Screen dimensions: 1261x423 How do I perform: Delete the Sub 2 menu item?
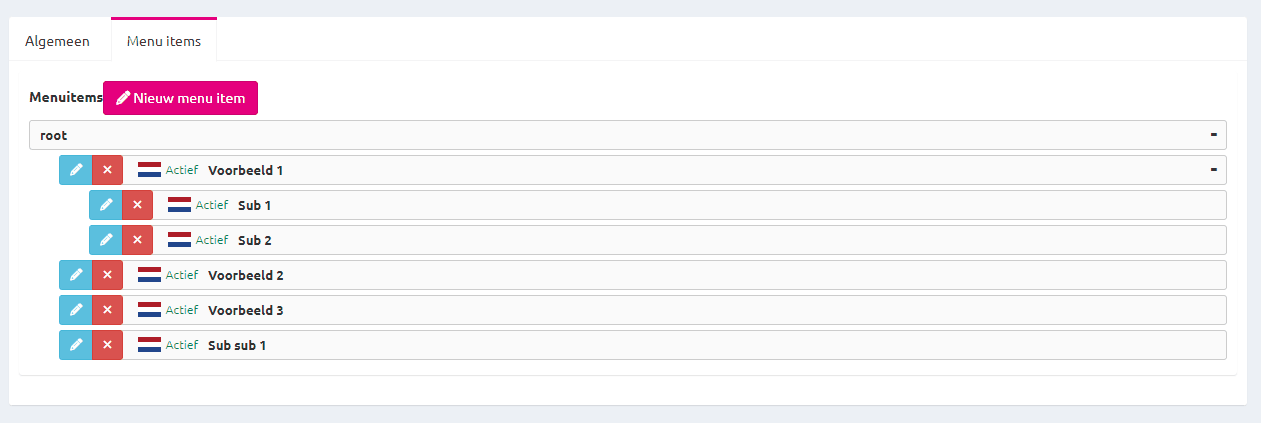pyautogui.click(x=137, y=240)
